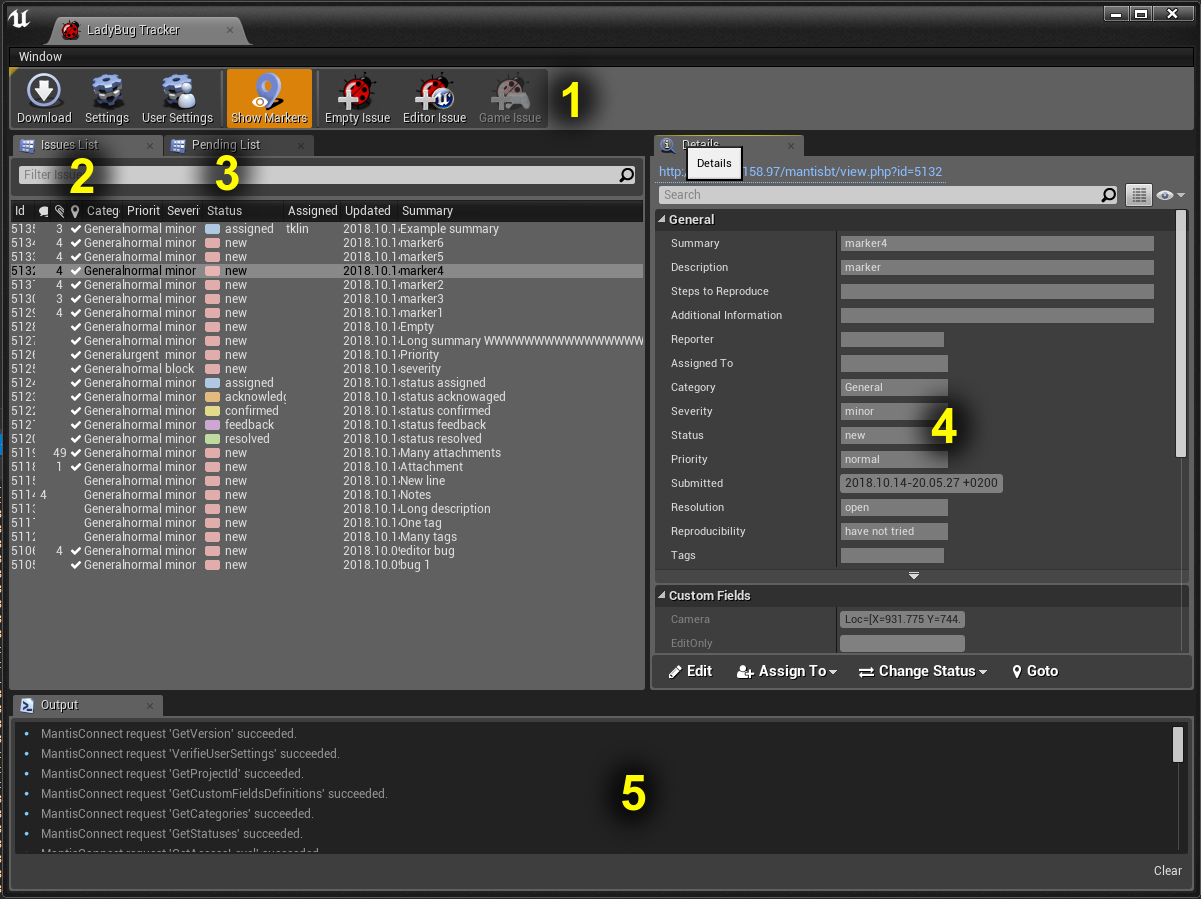1201x899 pixels.
Task: Collapse the Custom Fields section
Action: [663, 596]
